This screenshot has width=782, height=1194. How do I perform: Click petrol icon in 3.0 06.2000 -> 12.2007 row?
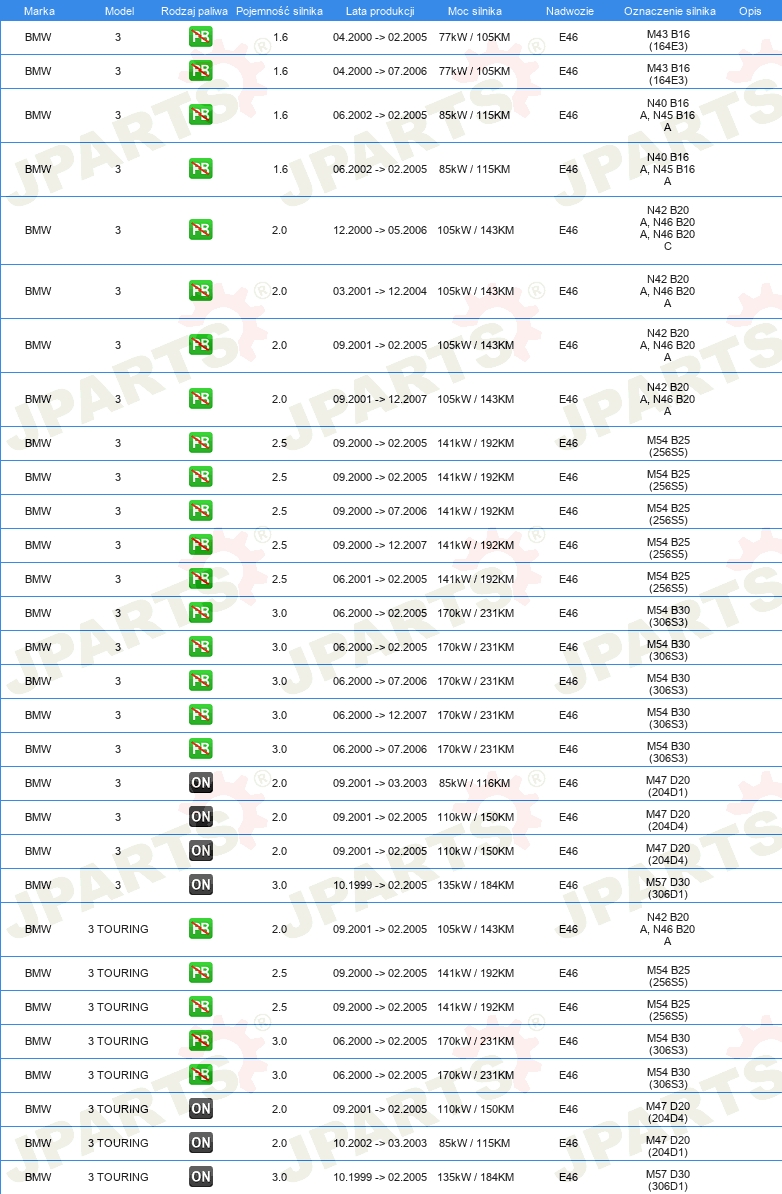pos(200,715)
